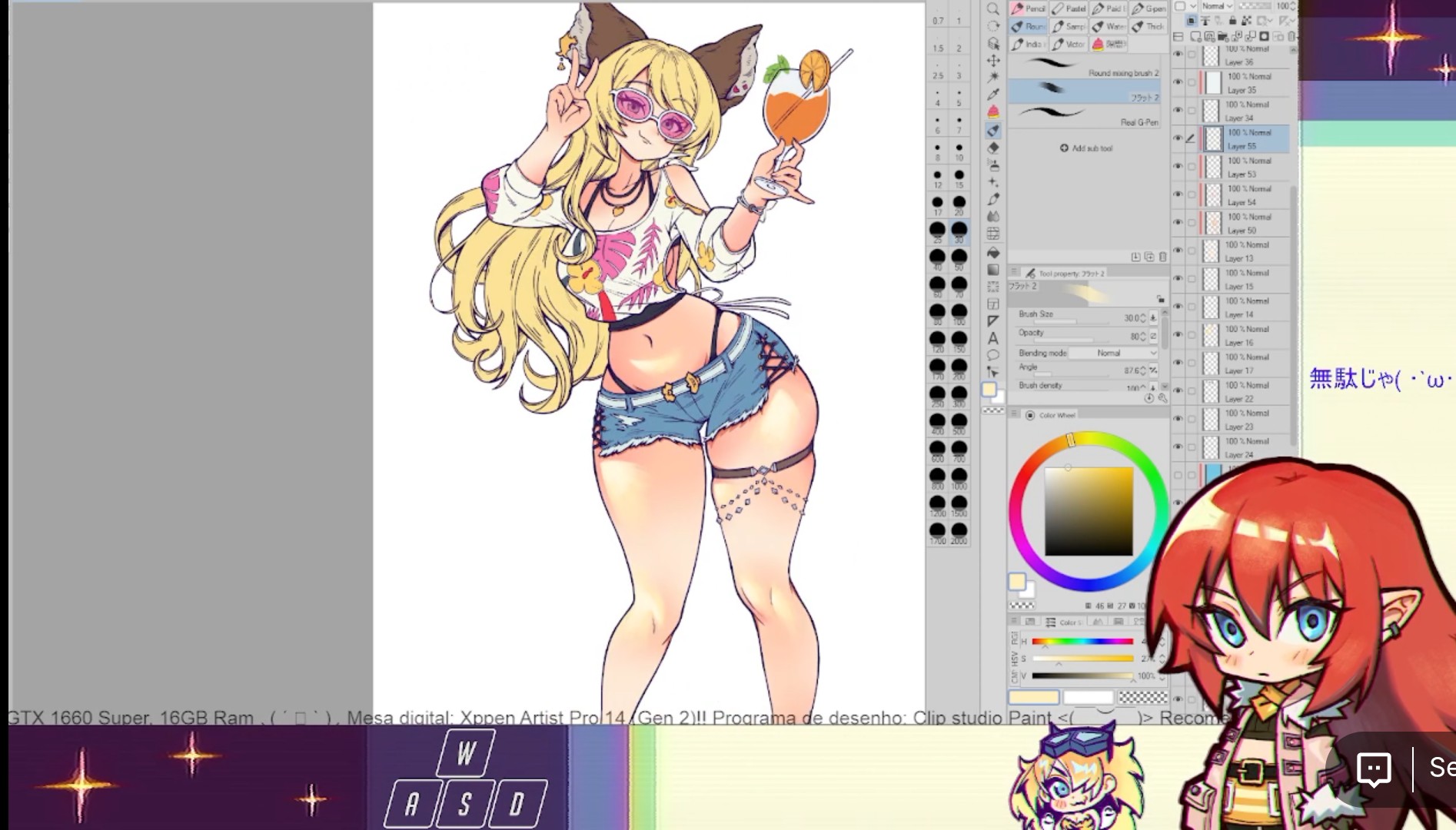This screenshot has height=830, width=1456.
Task: Select the Water sub tool group tab
Action: point(1109,26)
